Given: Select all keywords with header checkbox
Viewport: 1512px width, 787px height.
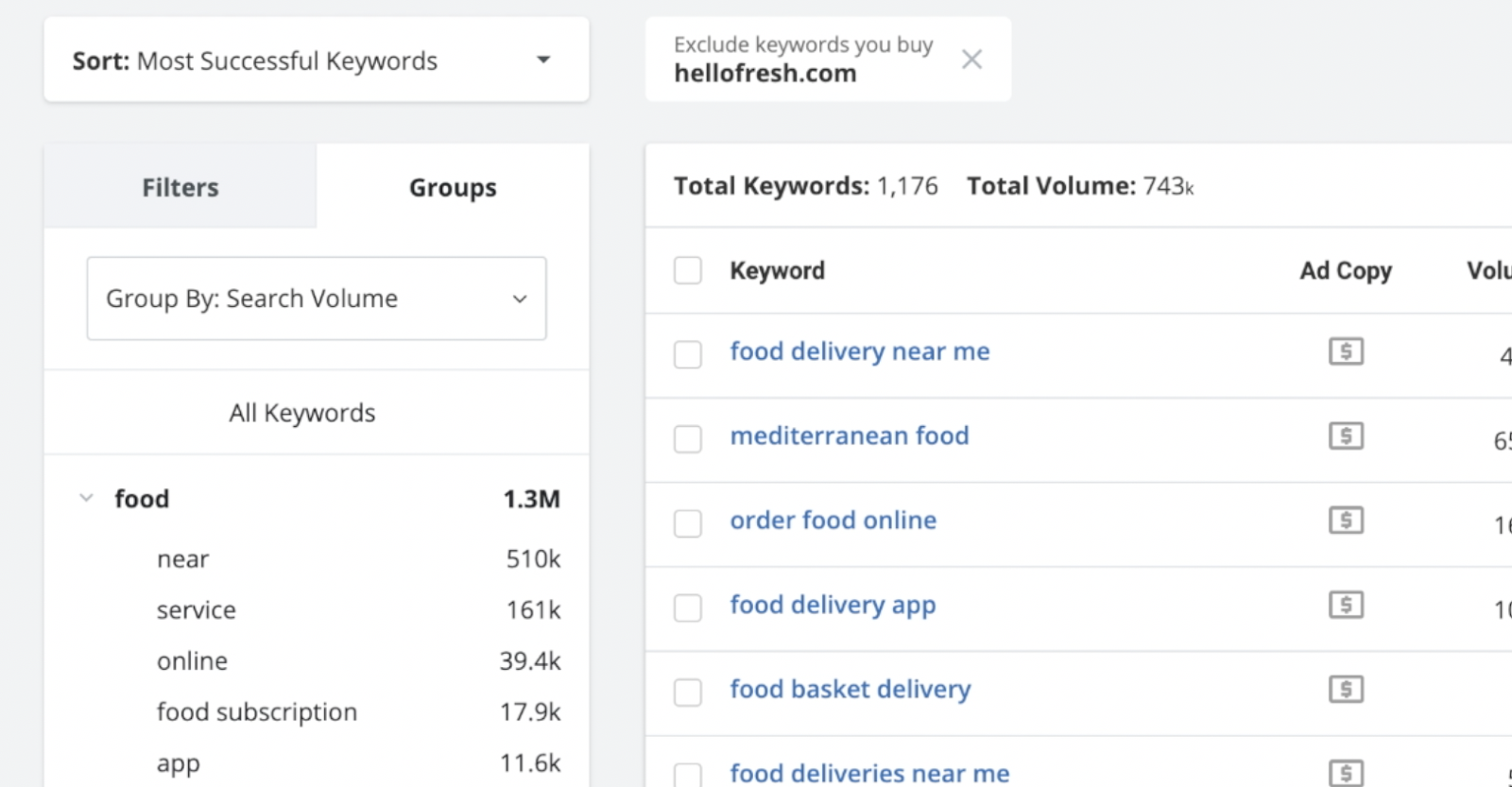Looking at the screenshot, I should (x=688, y=271).
